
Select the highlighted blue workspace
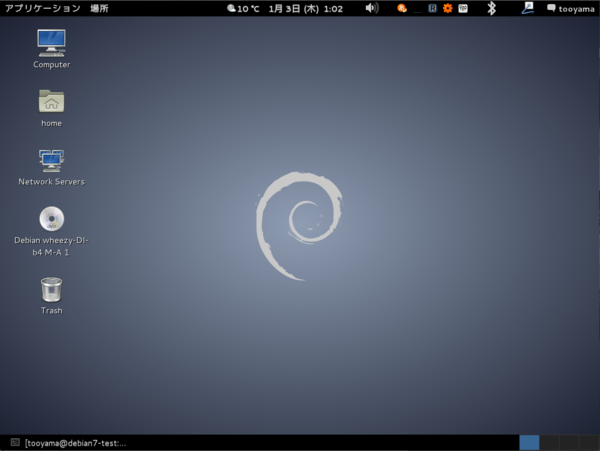(529, 443)
